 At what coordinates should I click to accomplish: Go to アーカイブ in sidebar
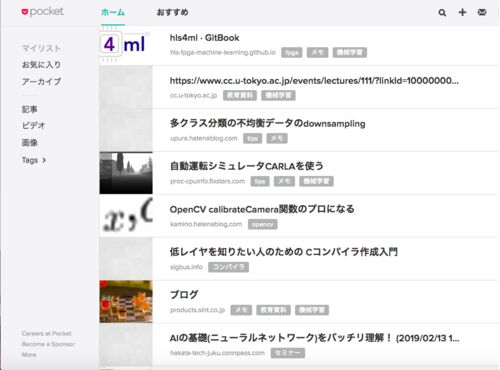(x=41, y=81)
